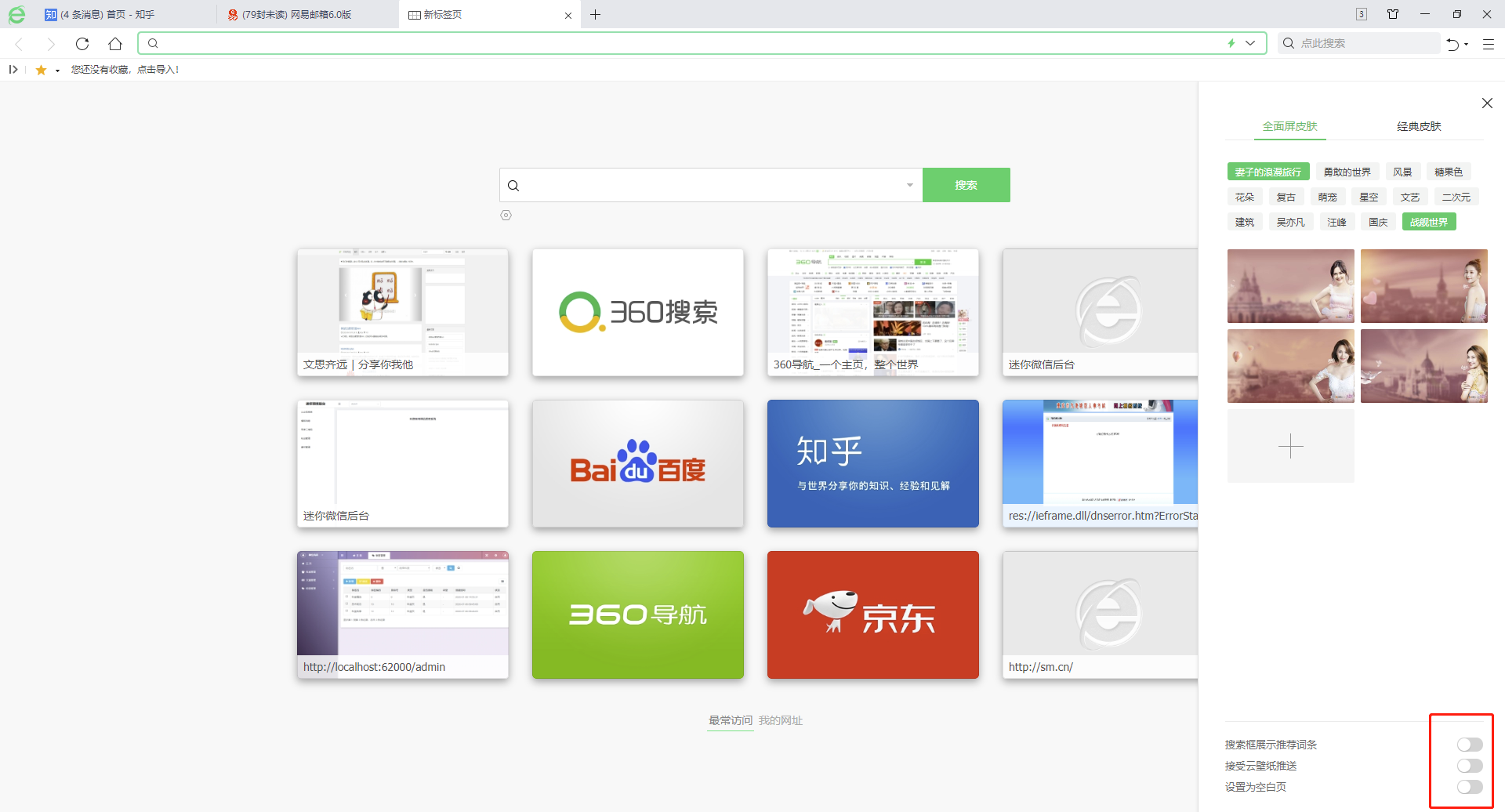Viewport: 1505px width, 812px height.
Task: Close the 新标签页 tab
Action: pos(568,16)
